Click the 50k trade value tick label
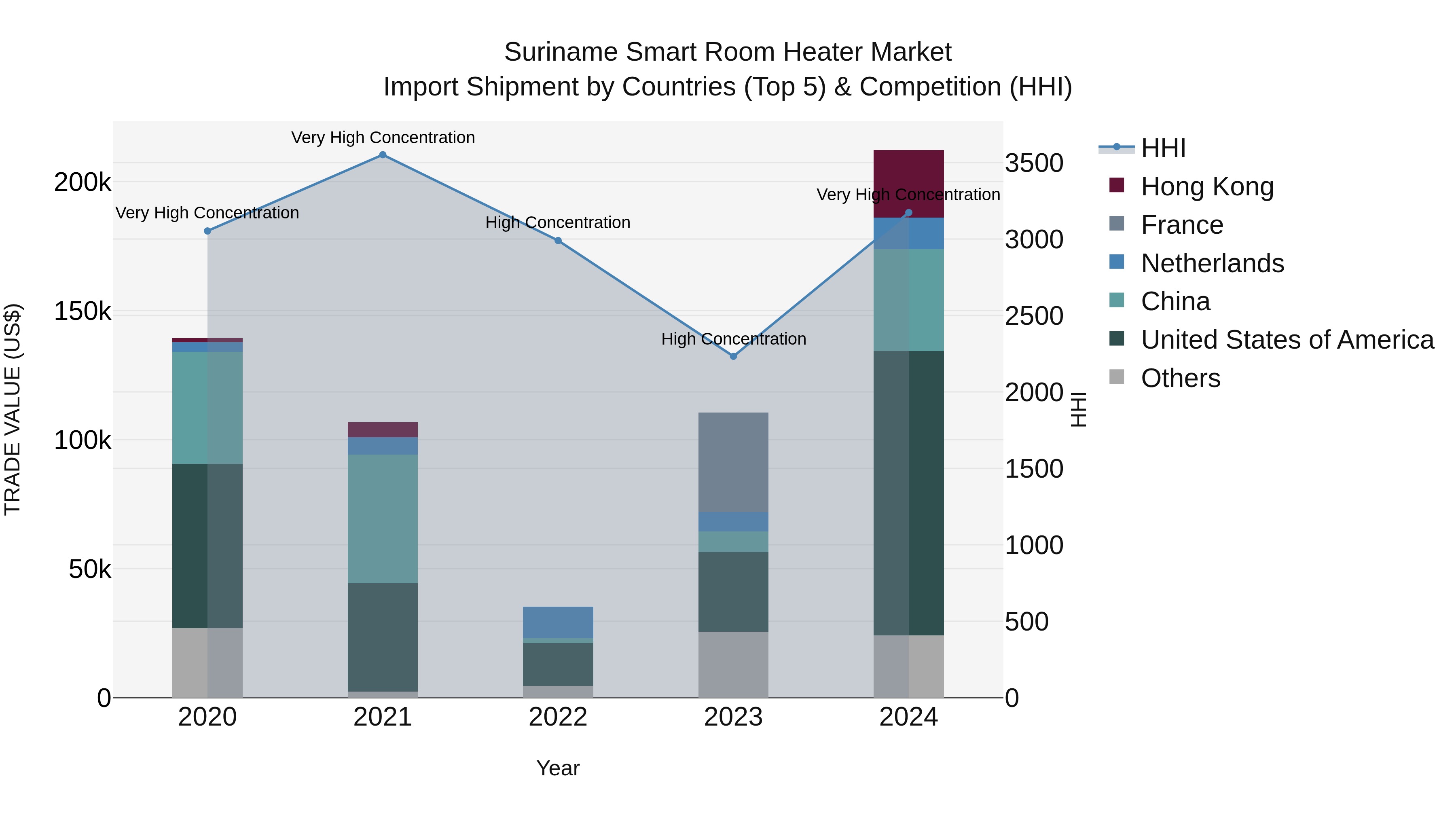1456x819 pixels. pyautogui.click(x=90, y=569)
